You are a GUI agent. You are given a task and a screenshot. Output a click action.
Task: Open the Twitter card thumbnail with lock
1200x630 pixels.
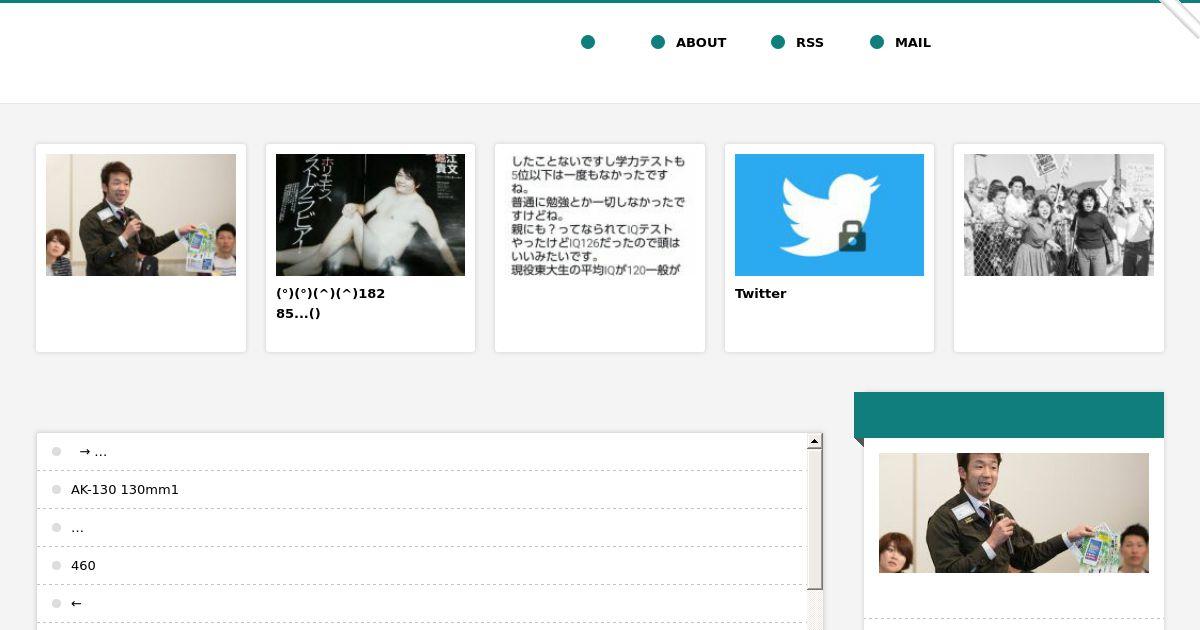tap(829, 215)
